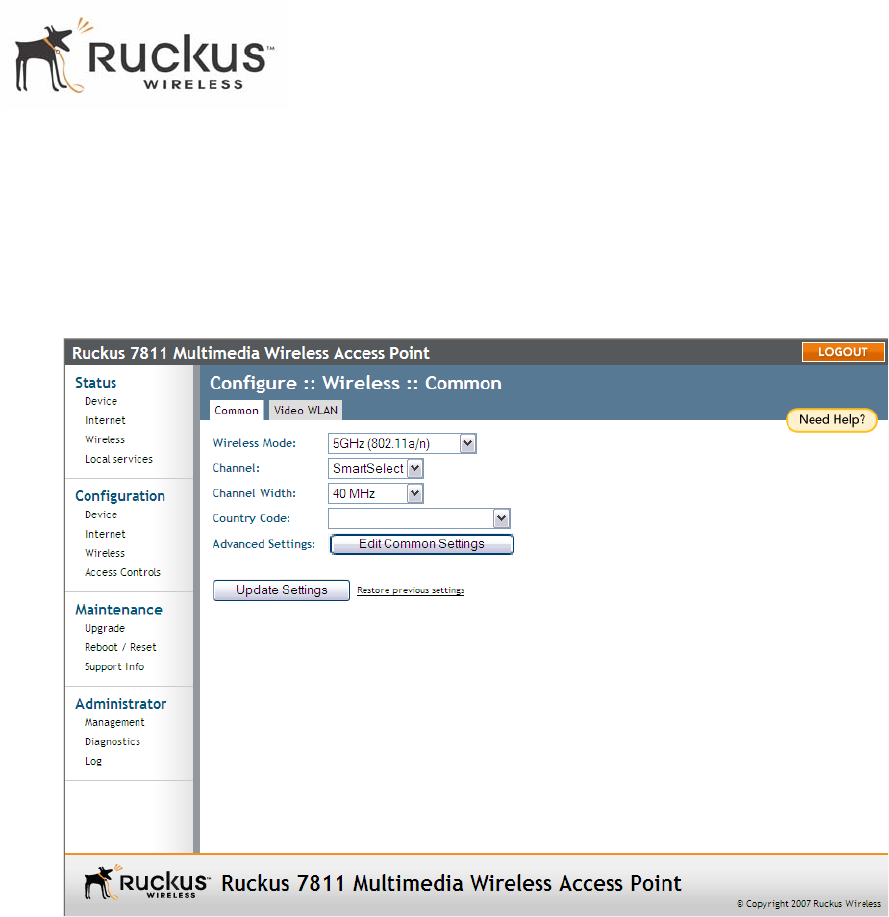Switch to the Common tab
Viewport: 889px width, 917px height.
click(x=236, y=410)
